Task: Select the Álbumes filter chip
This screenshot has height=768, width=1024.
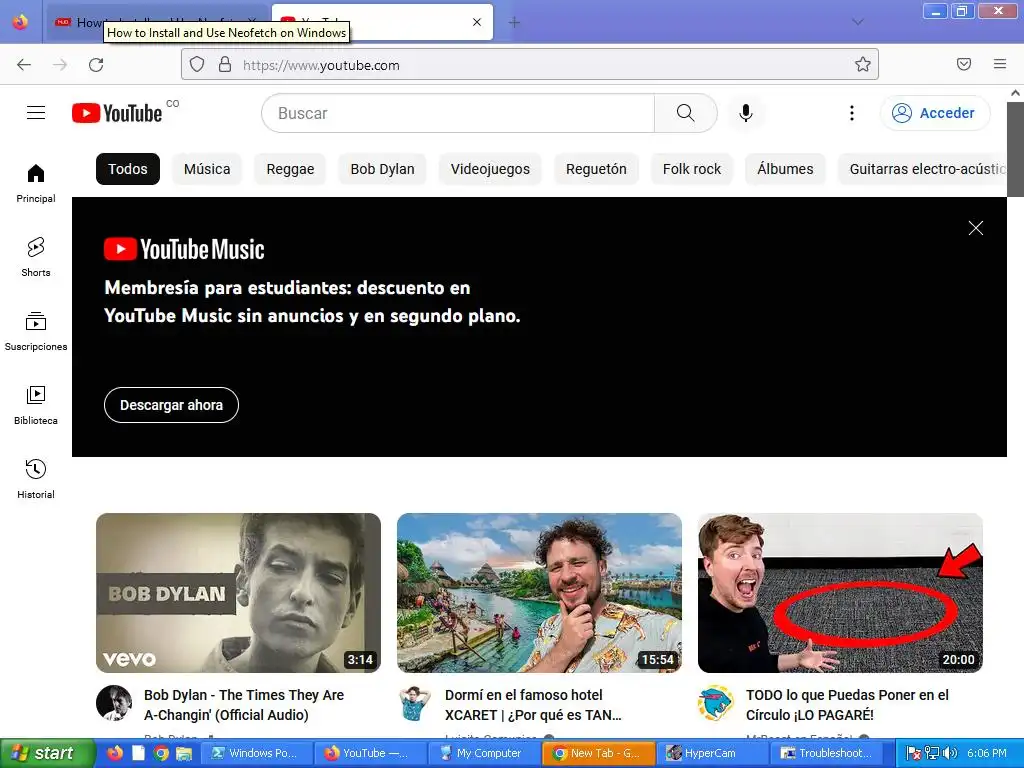Action: coord(786,169)
